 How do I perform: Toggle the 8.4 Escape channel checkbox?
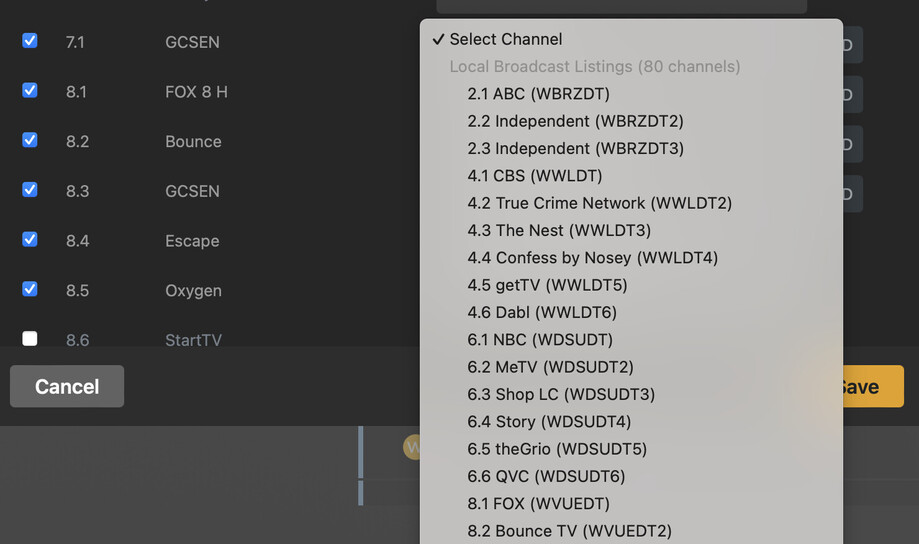tap(30, 240)
